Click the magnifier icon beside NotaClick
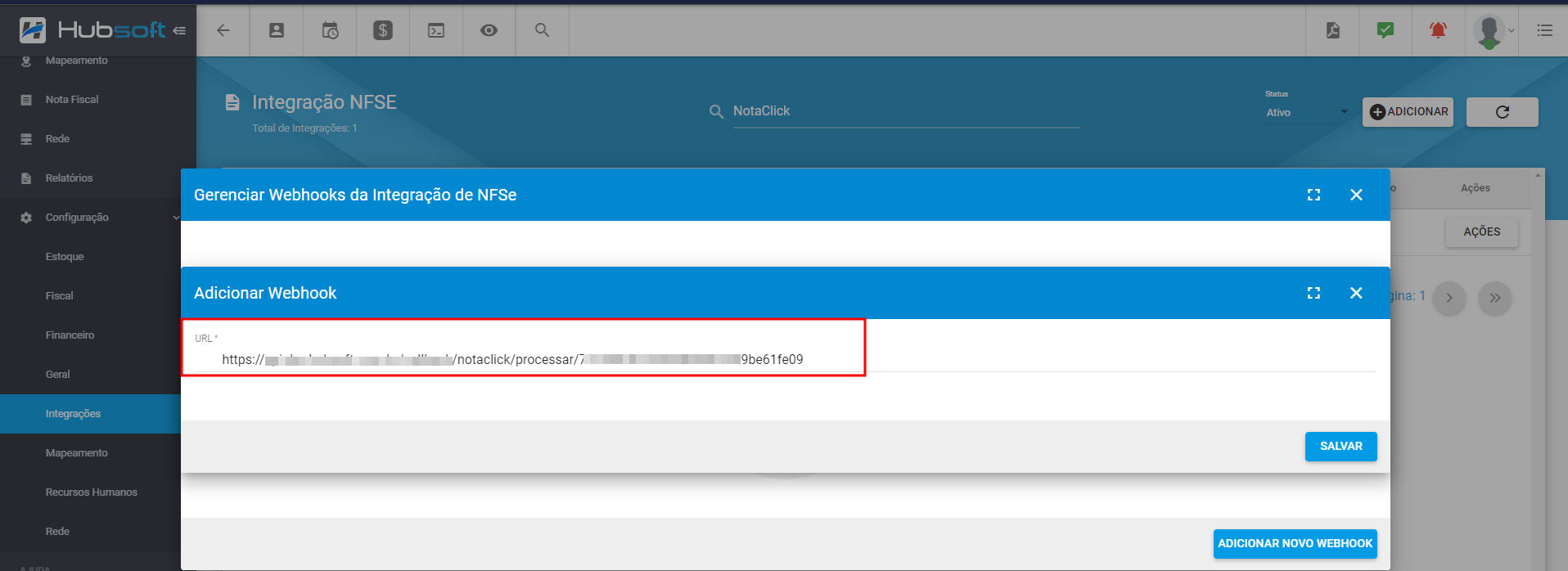 tap(716, 112)
